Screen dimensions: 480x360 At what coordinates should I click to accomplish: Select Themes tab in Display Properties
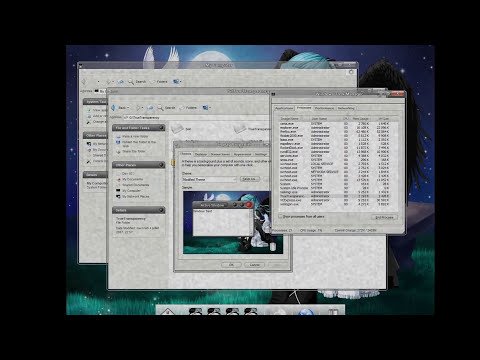click(x=186, y=154)
